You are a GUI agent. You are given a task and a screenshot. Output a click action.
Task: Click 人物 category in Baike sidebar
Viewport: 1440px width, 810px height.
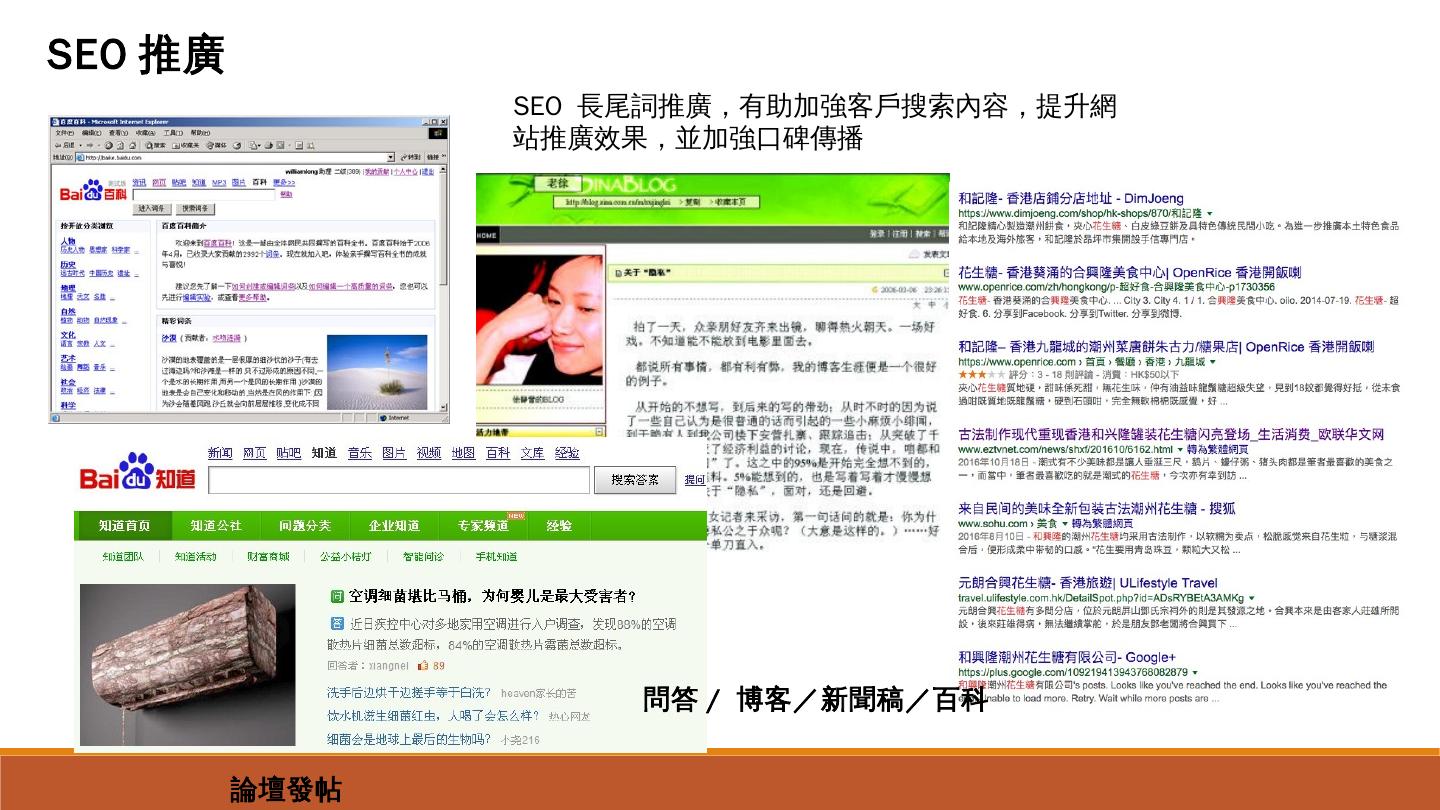click(68, 241)
